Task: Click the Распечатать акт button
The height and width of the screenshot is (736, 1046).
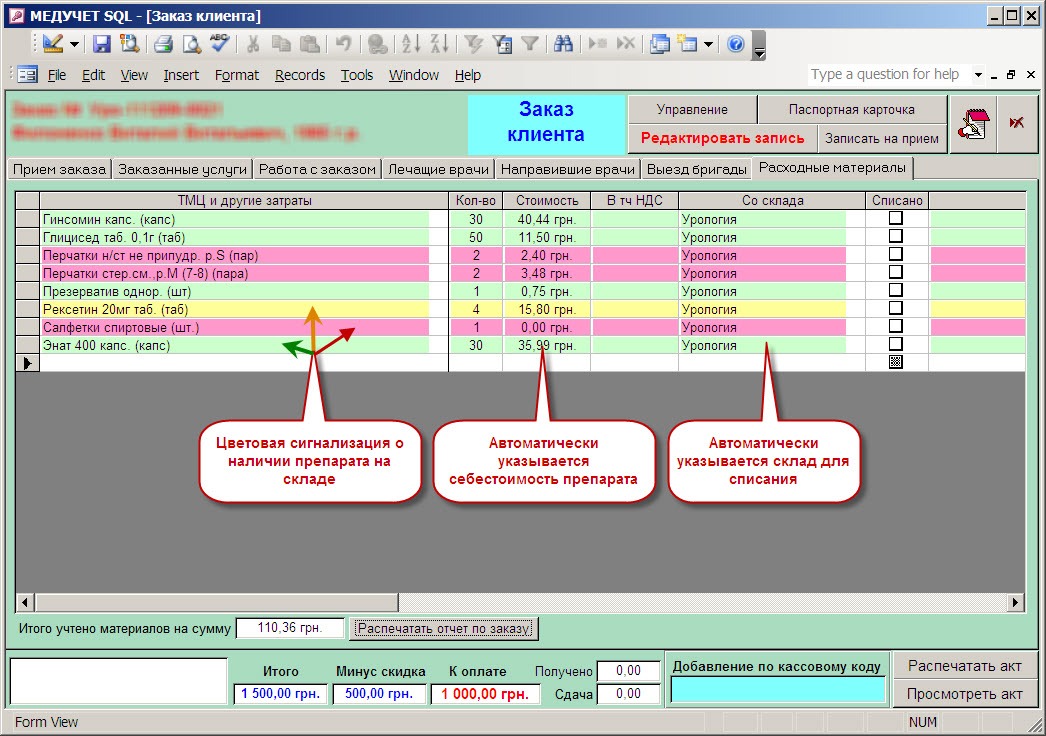Action: click(x=965, y=666)
